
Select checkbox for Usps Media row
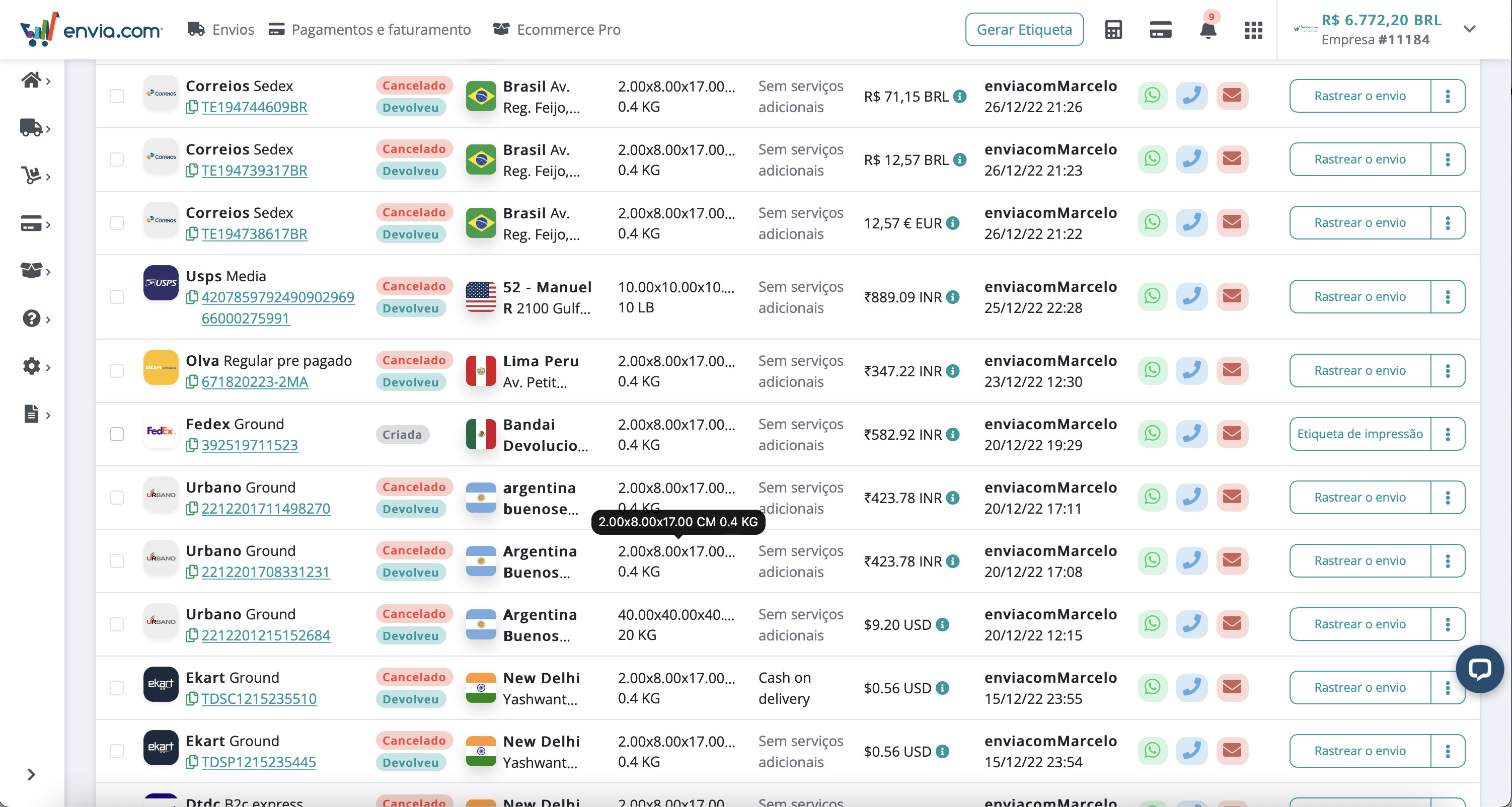(x=117, y=296)
